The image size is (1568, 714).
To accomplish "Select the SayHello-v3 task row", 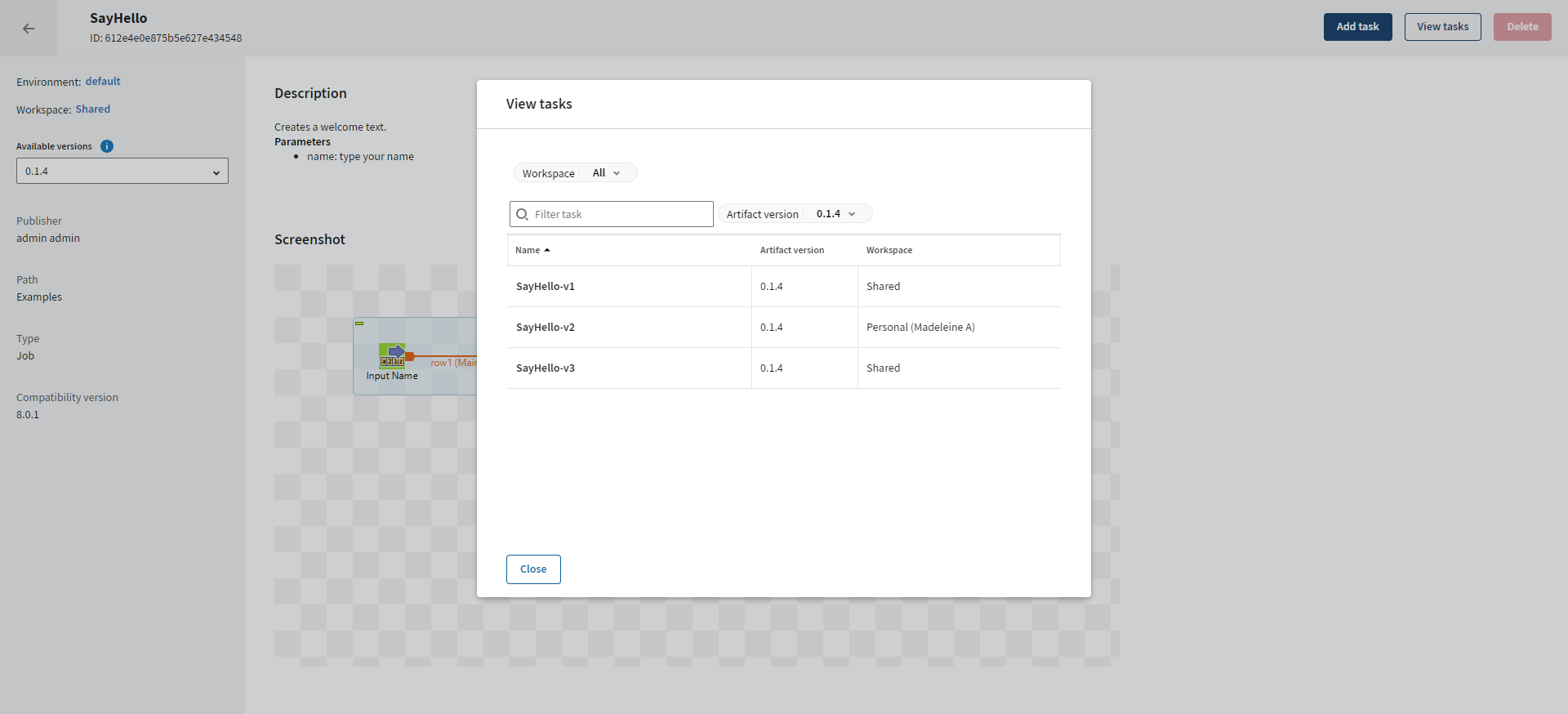I will point(546,368).
